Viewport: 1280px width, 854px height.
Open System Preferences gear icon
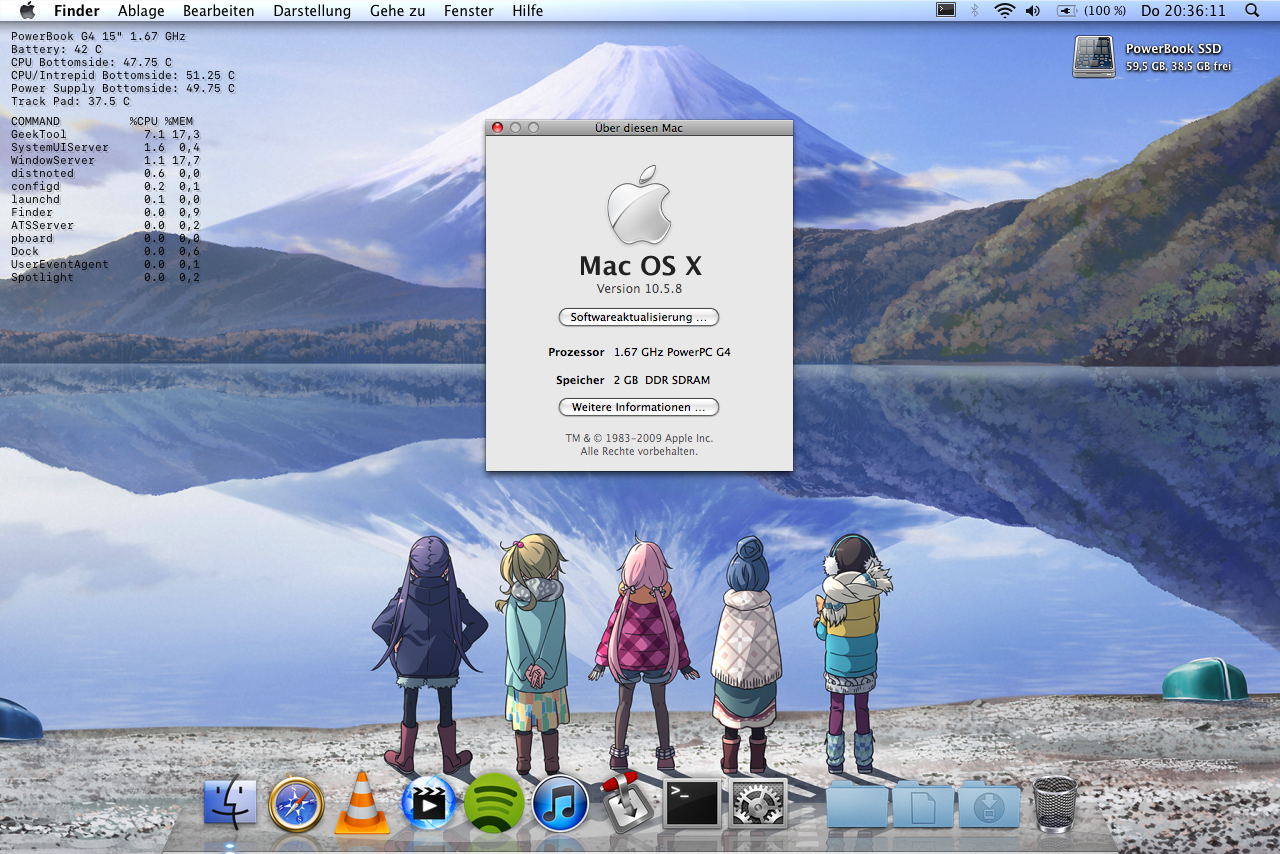coord(759,803)
